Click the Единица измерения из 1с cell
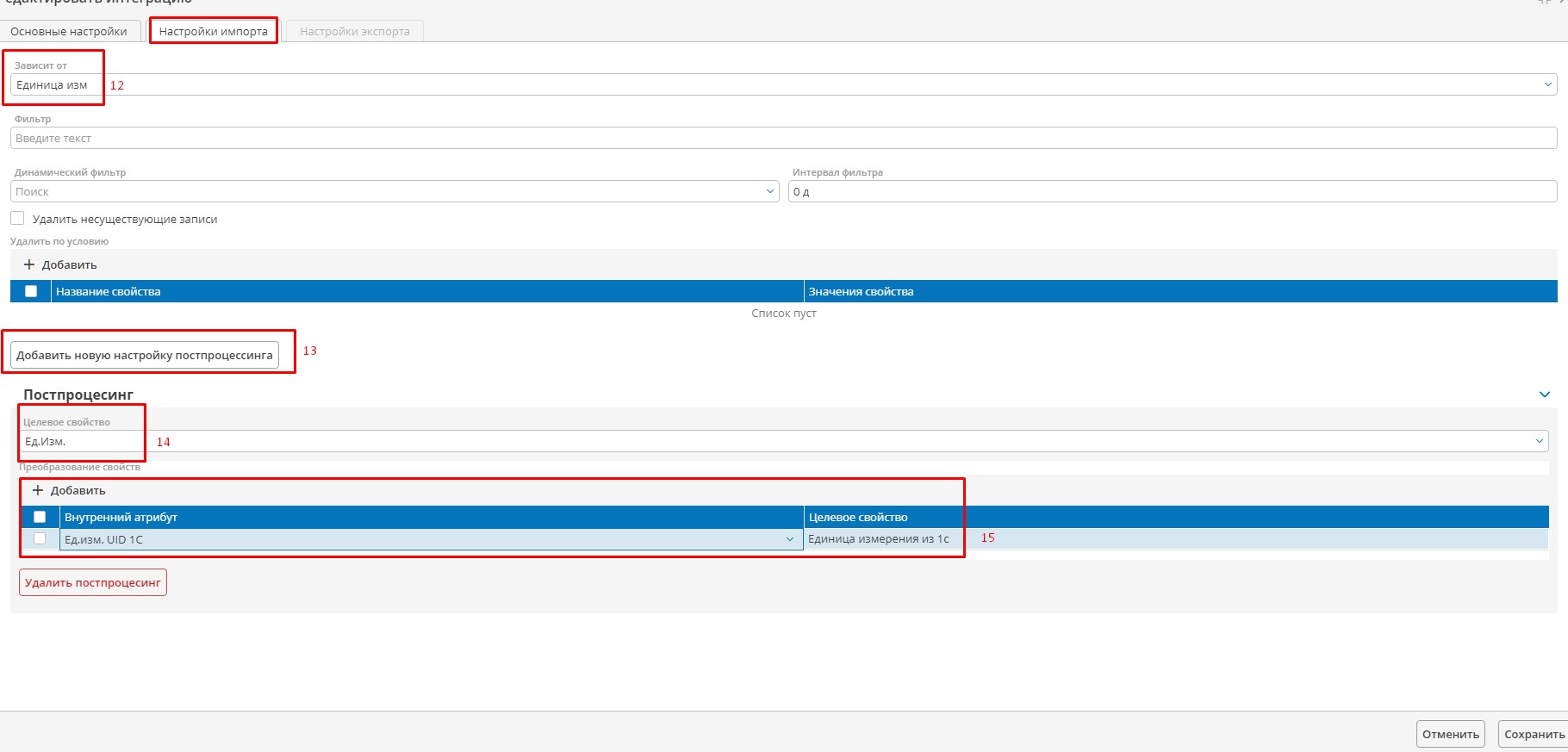Screen dimensions: 1568x752 click(x=1176, y=539)
